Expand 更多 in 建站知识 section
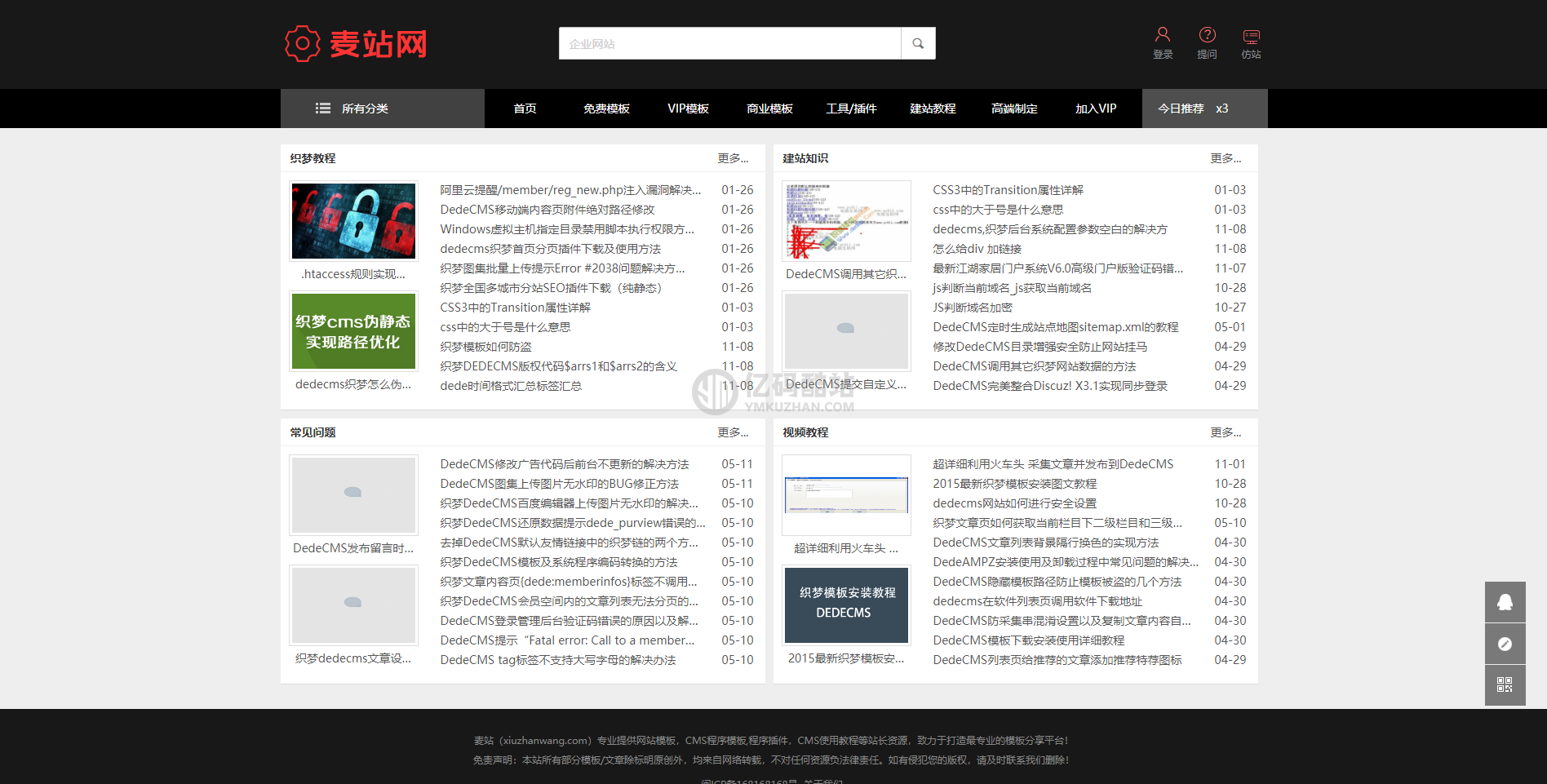The width and height of the screenshot is (1547, 784). coord(1226,158)
